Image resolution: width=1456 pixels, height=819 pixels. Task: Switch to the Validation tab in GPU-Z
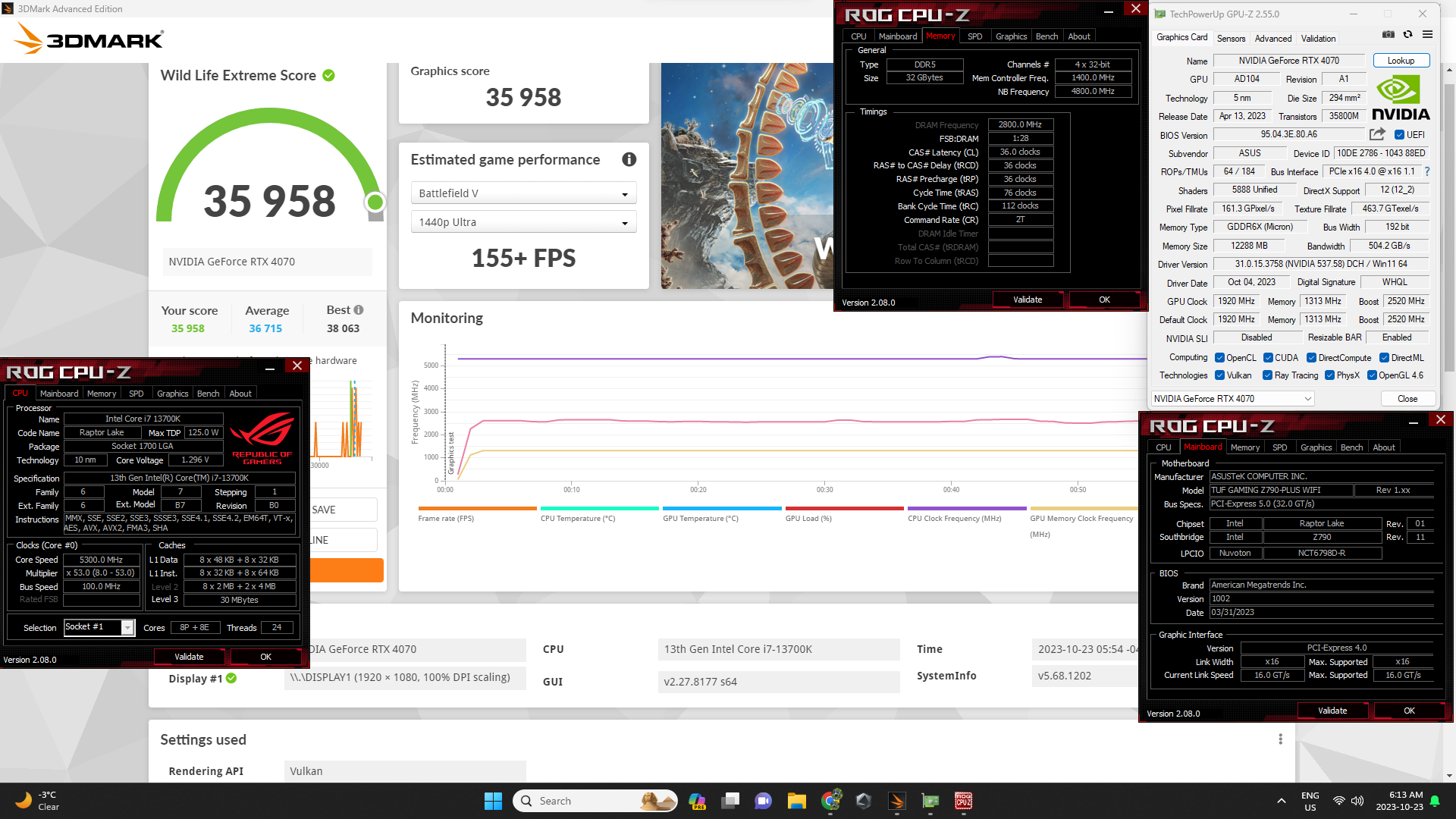[1318, 38]
